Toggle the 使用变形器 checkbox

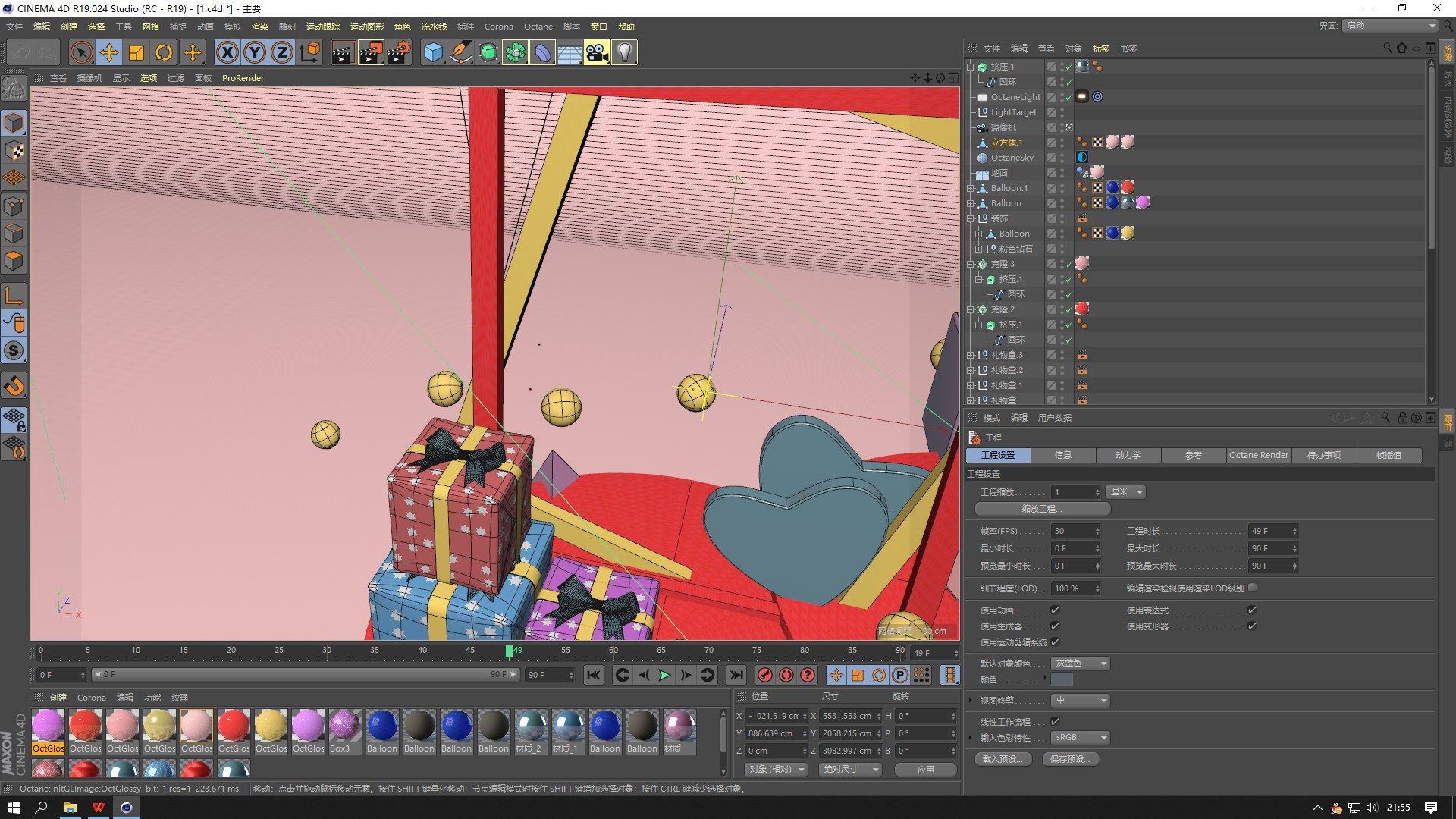coord(1252,626)
